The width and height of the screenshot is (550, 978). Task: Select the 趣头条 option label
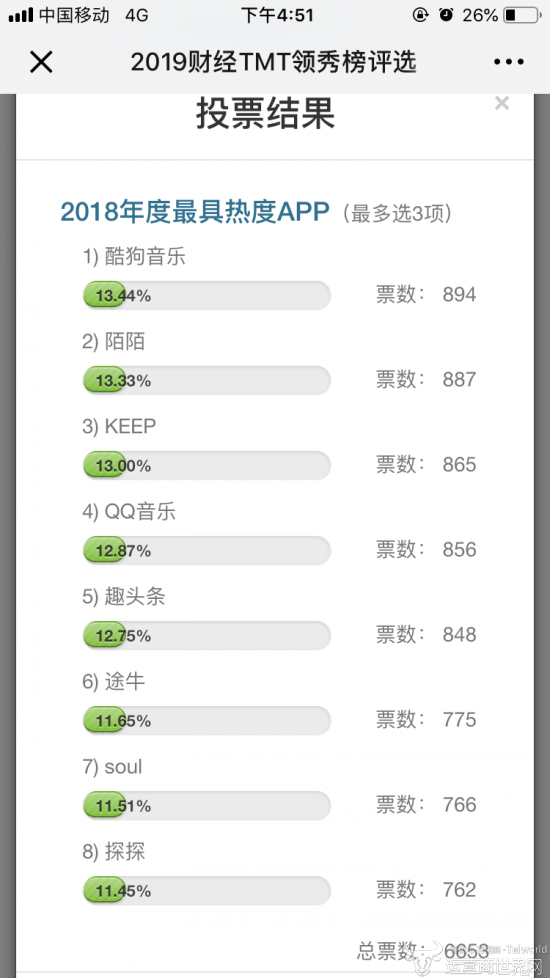(124, 597)
